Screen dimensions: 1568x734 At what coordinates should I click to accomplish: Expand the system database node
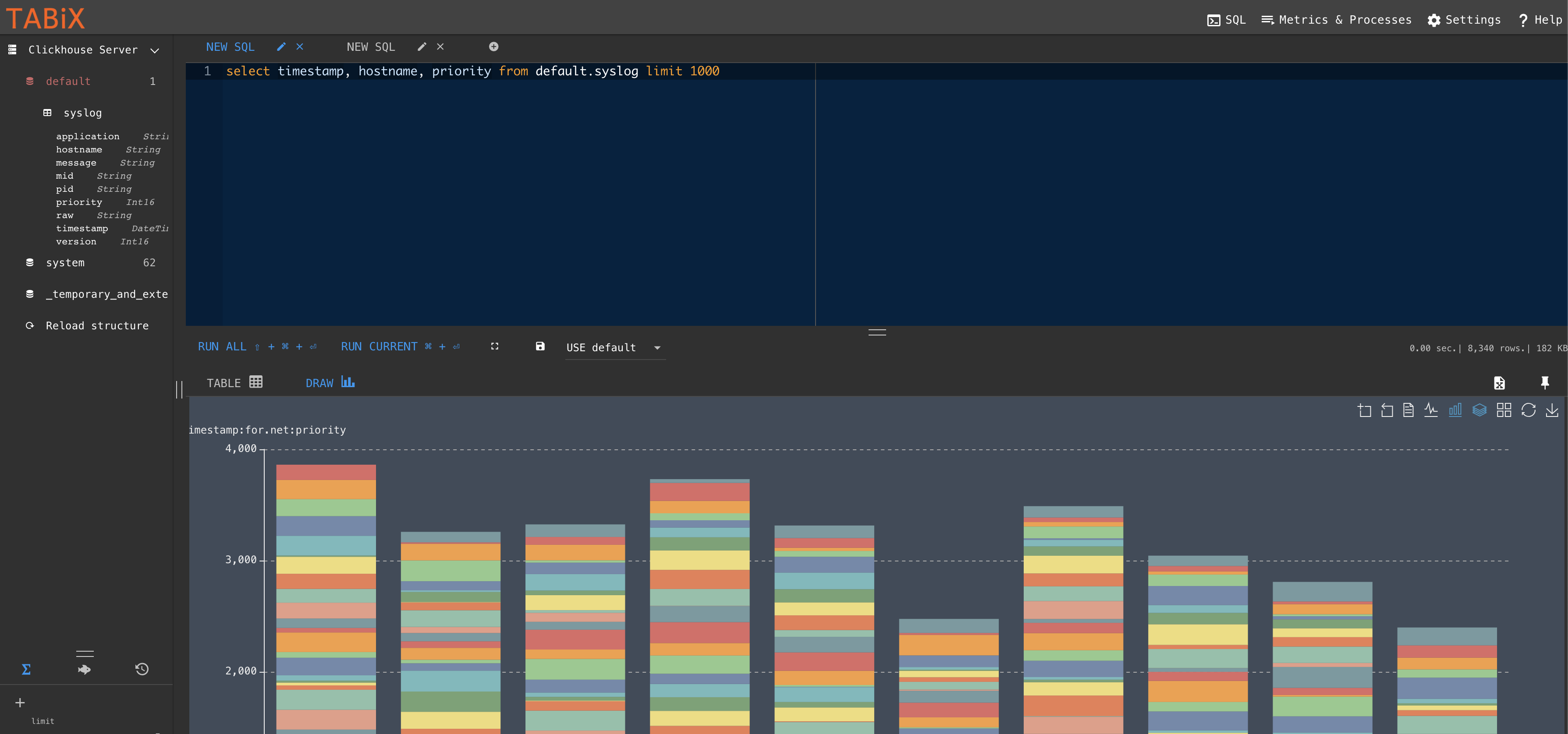pyautogui.click(x=65, y=263)
